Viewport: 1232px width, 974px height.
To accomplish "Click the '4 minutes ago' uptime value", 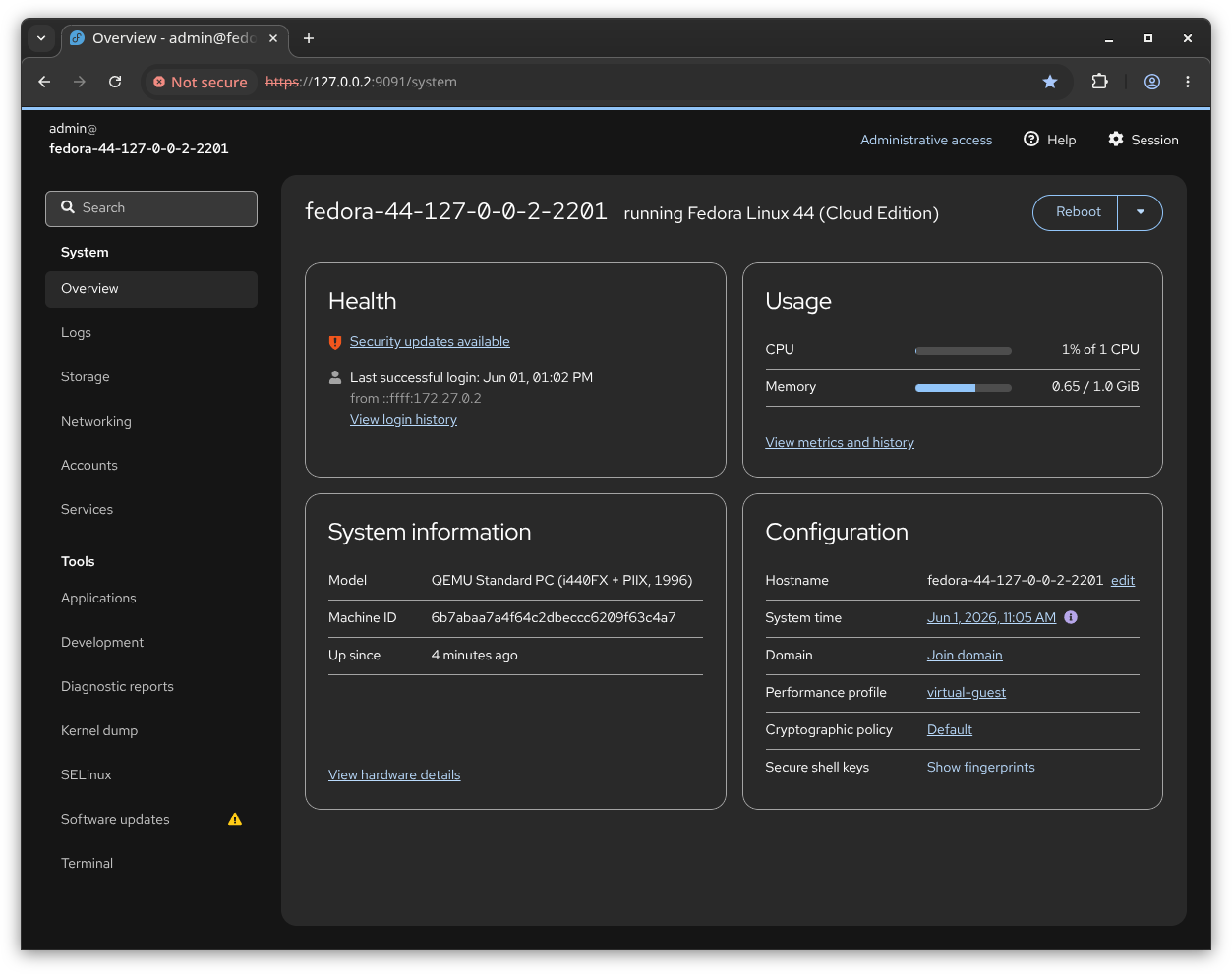I will 474,656.
